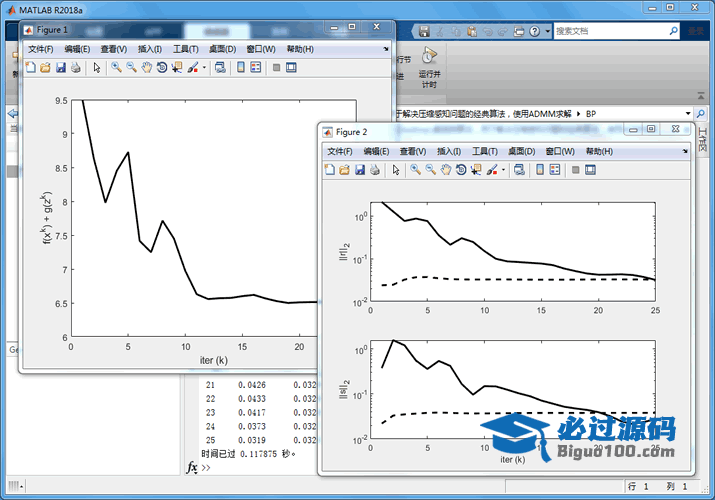Viewport: 715px width, 500px height.
Task: Insert Legend icon in Figure 2 toolbar
Action: tap(555, 170)
